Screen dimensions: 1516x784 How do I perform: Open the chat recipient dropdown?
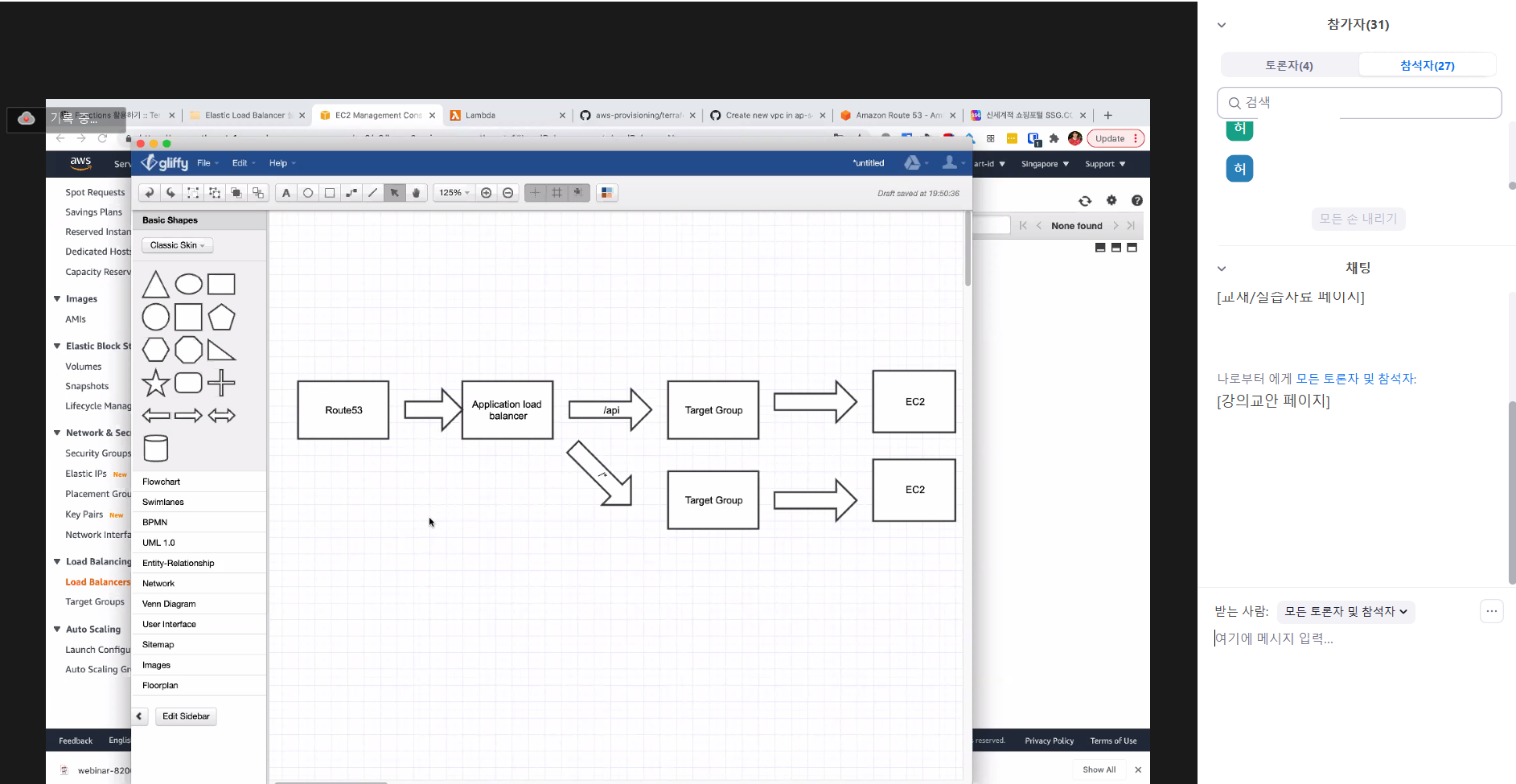pos(1346,612)
